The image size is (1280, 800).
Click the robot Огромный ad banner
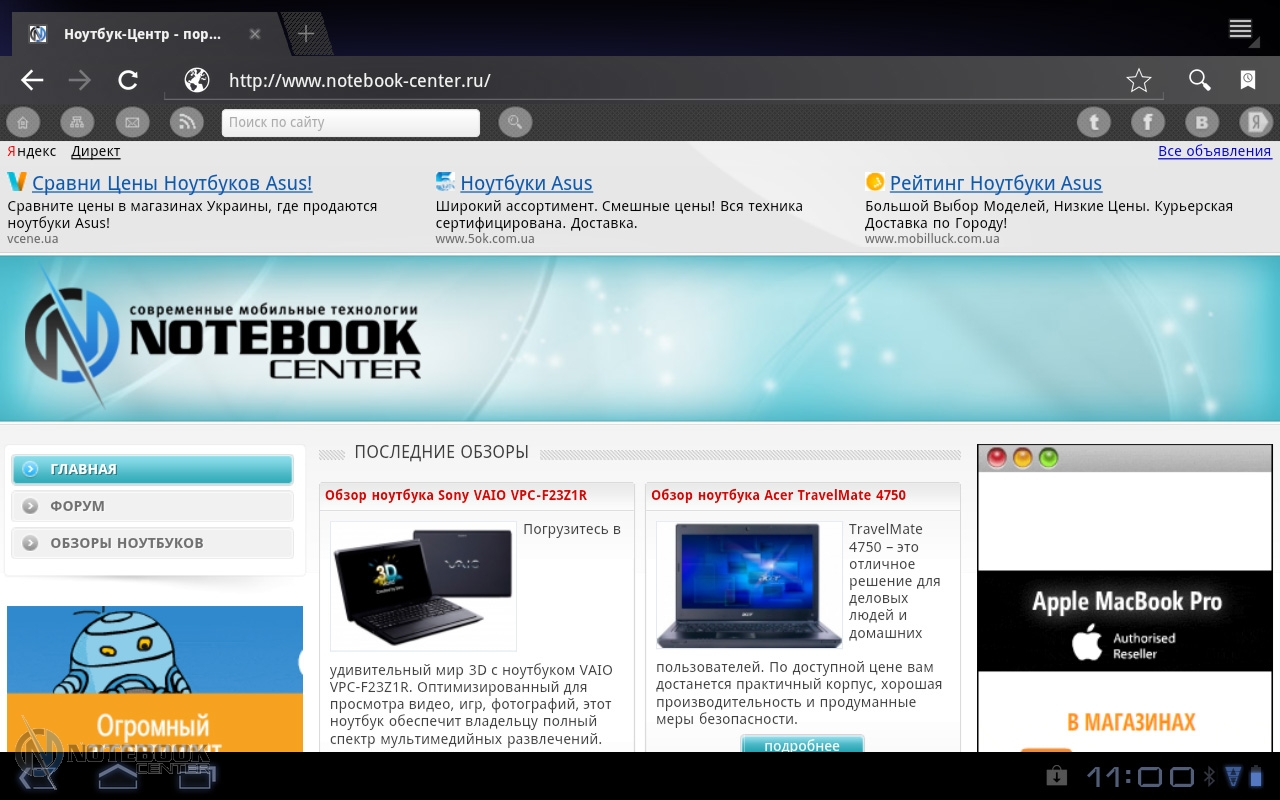click(155, 679)
